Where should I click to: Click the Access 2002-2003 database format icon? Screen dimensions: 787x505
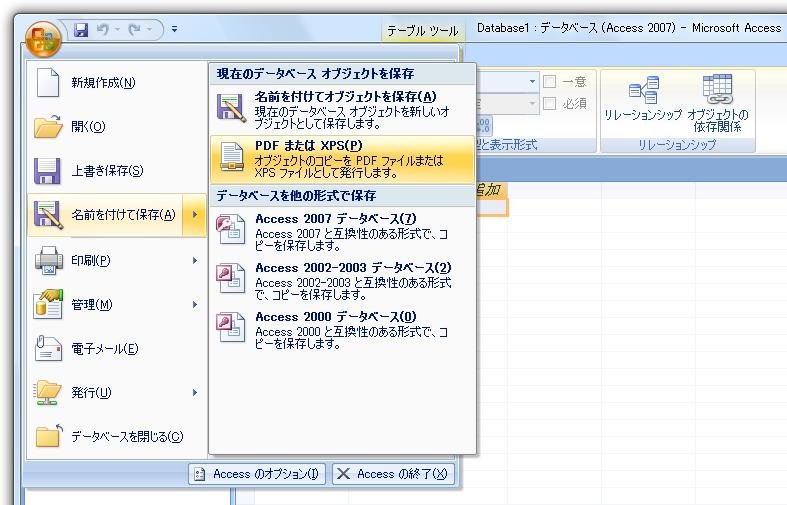(231, 278)
